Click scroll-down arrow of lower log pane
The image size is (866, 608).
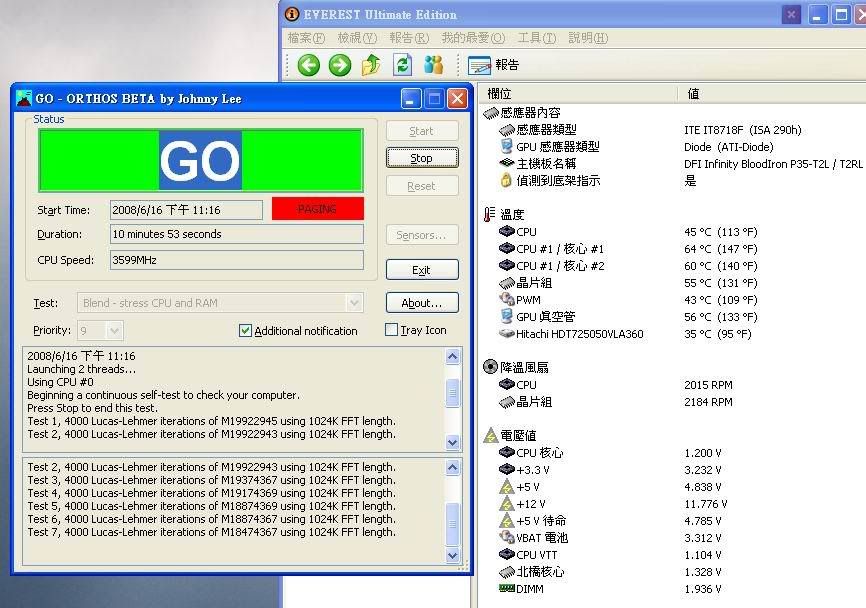coord(452,555)
